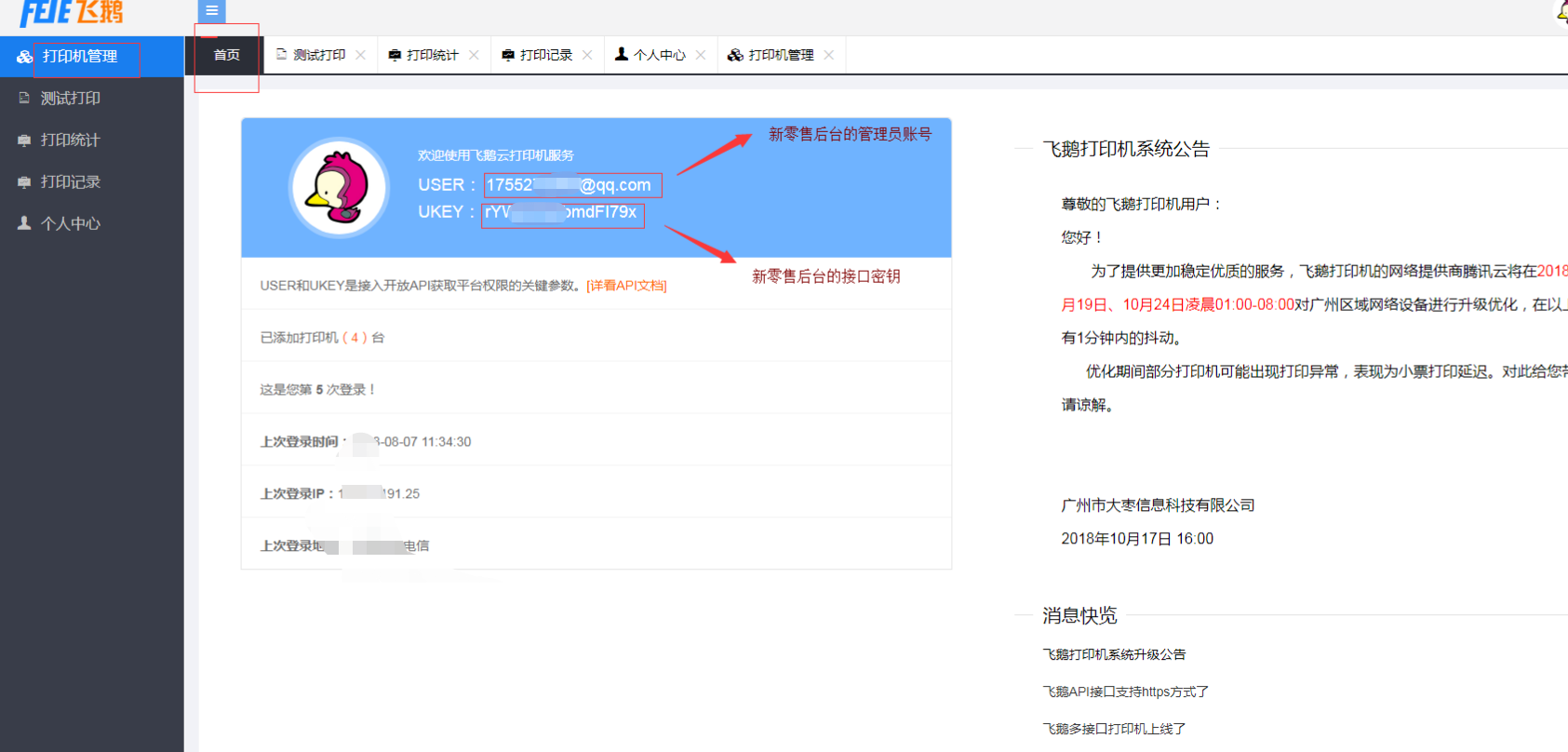This screenshot has width=1568, height=752.
Task: Click the sidebar 测试打印 document icon
Action: 24,98
